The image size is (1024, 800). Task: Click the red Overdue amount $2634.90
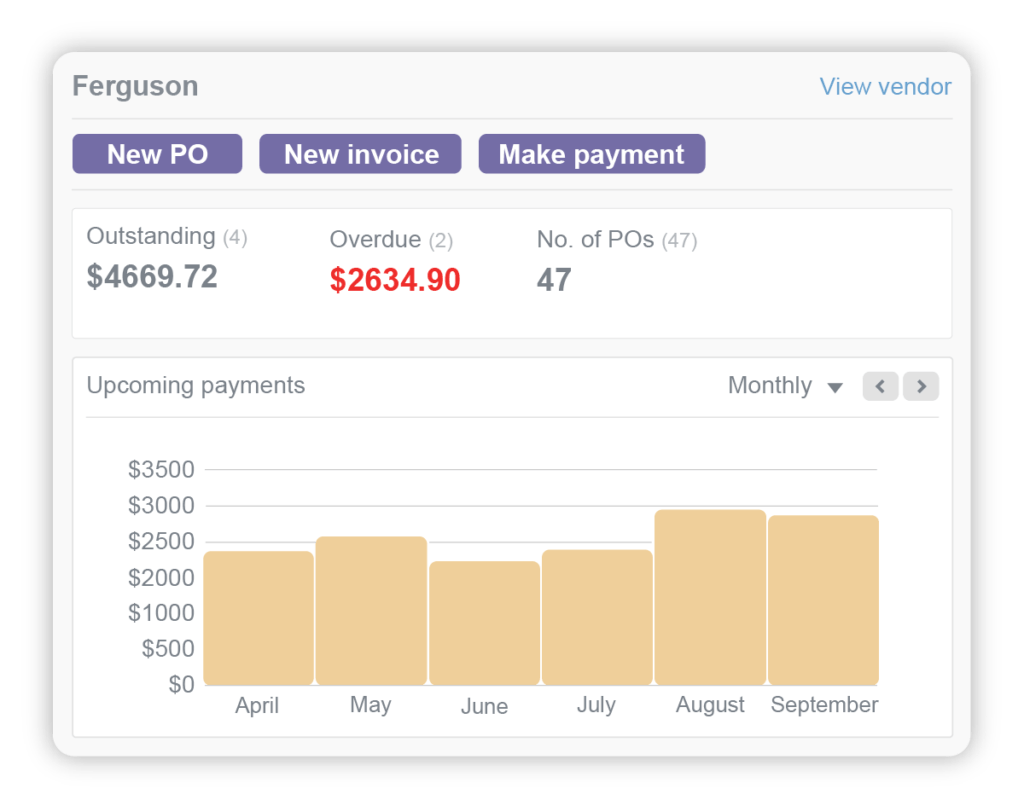coord(395,280)
